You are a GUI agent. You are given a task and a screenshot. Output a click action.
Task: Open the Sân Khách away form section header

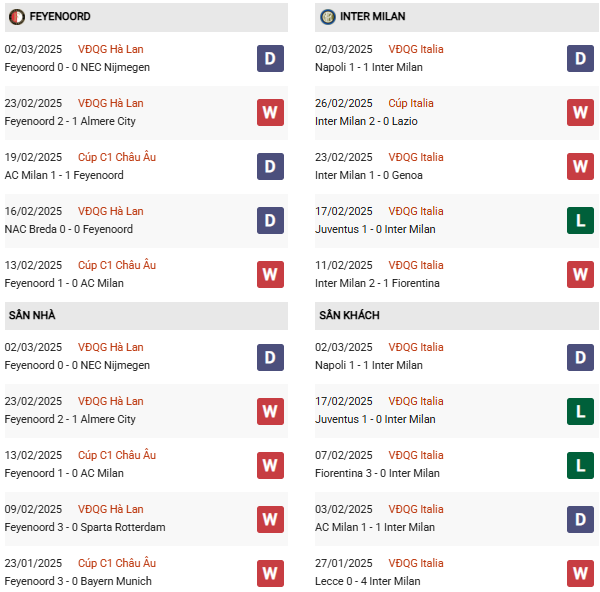457,316
